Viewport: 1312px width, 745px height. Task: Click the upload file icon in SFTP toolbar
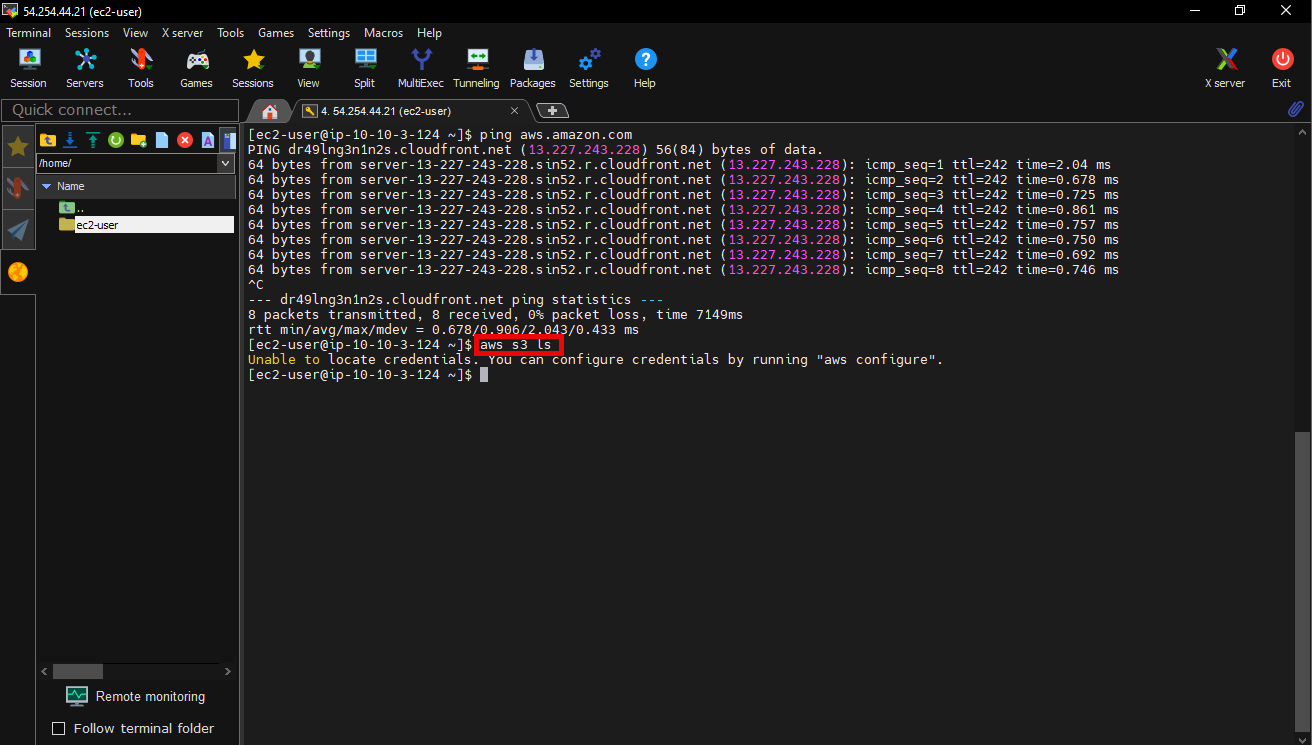pyautogui.click(x=93, y=140)
